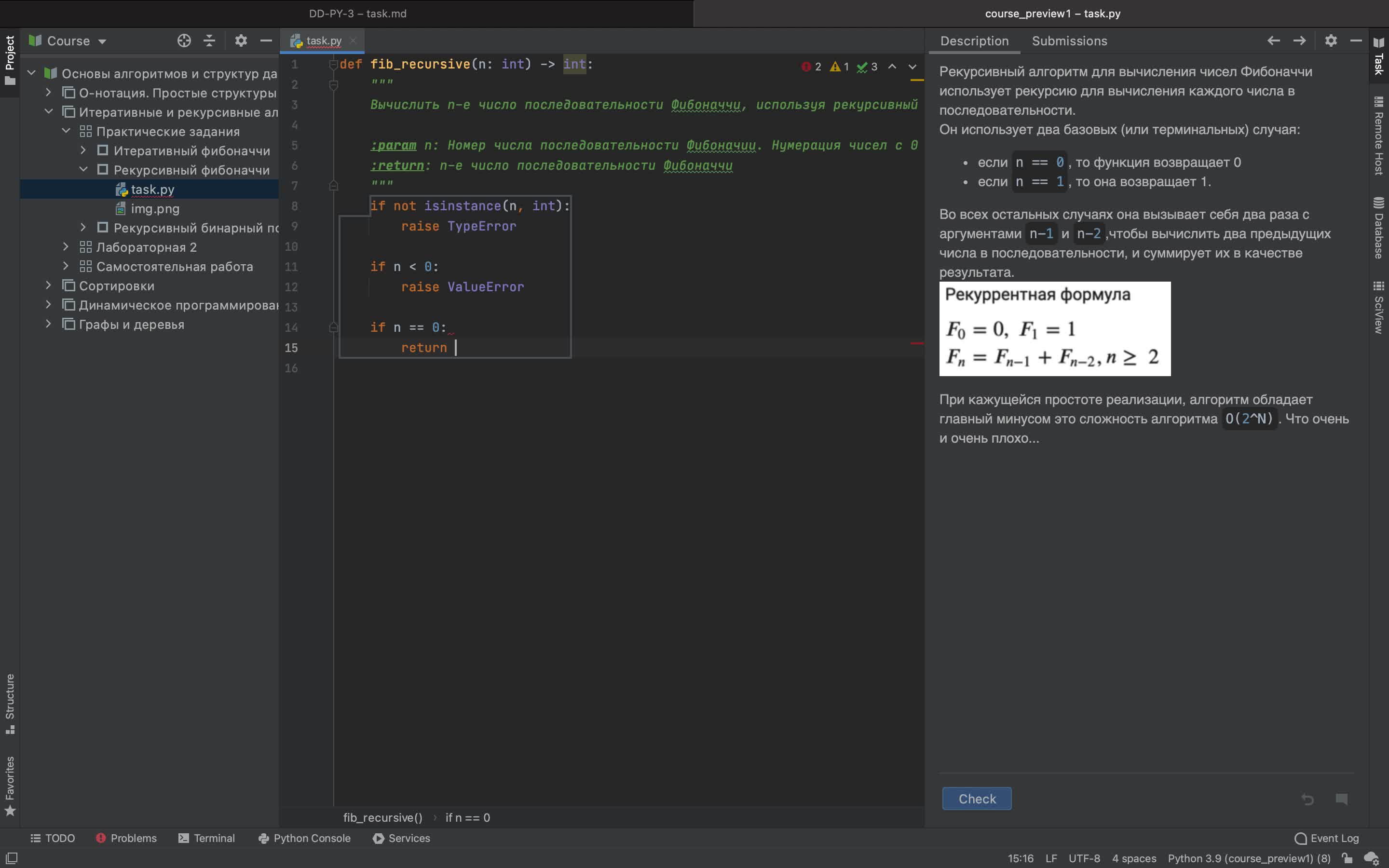Switch to the Submissions tab
This screenshot has width=1389, height=868.
click(x=1069, y=41)
